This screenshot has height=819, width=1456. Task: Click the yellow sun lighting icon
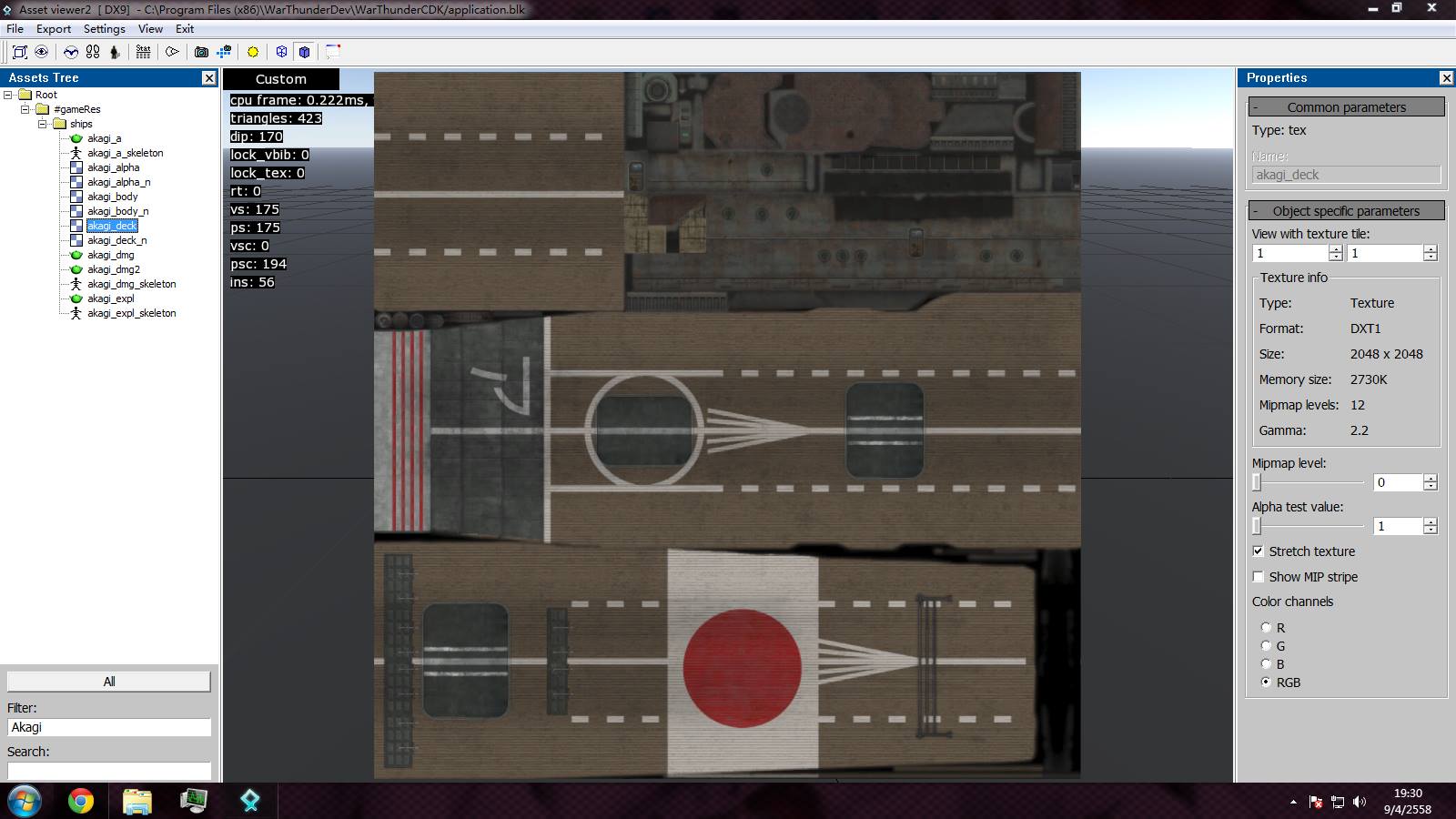tap(253, 52)
